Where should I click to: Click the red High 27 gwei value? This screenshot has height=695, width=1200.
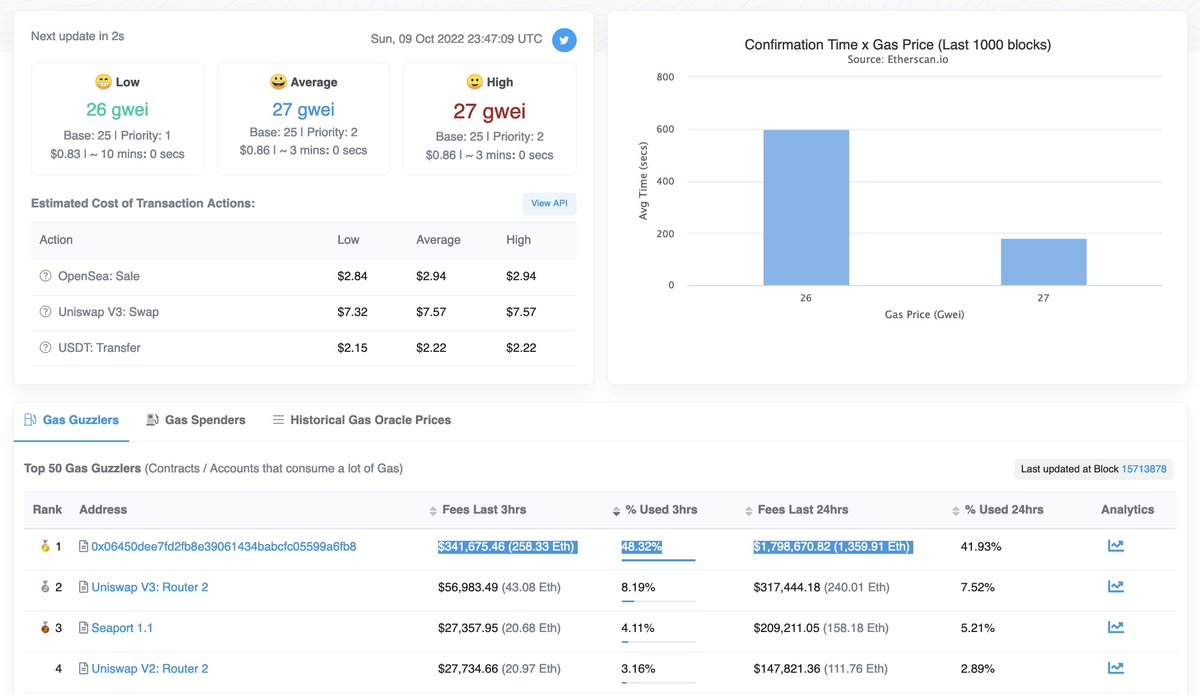coord(489,111)
